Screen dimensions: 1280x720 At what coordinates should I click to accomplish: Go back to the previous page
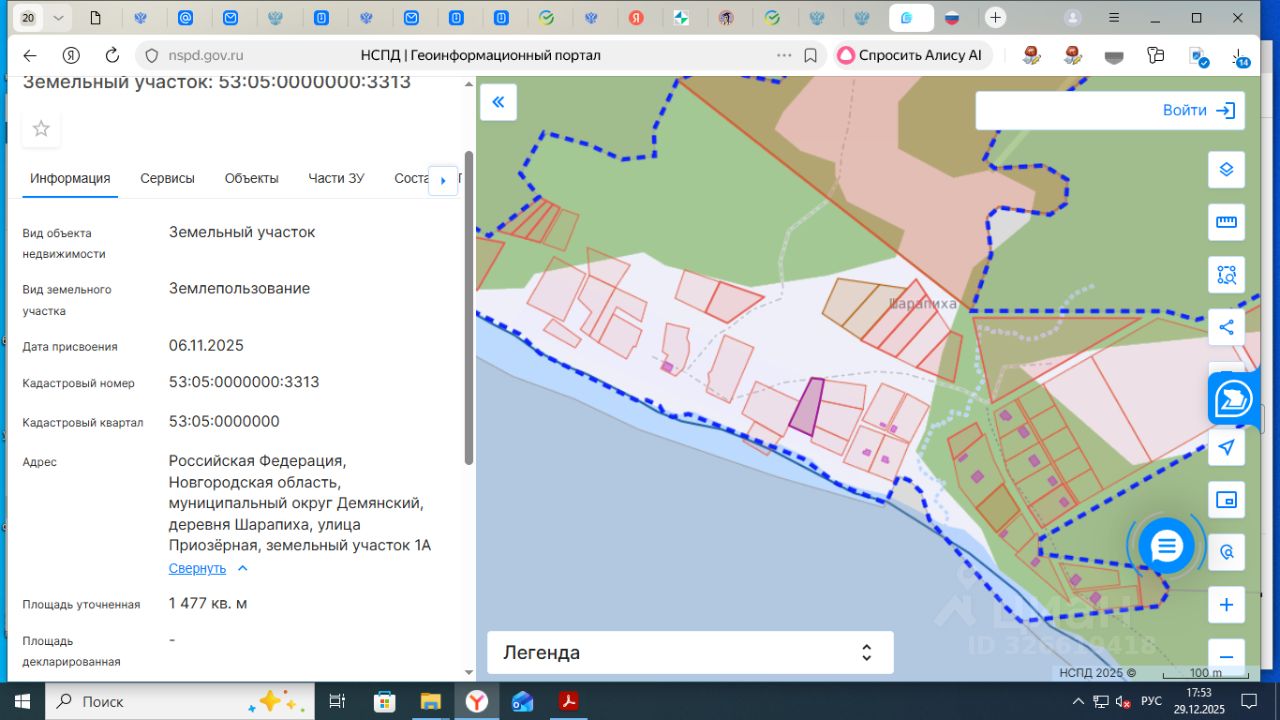click(30, 56)
